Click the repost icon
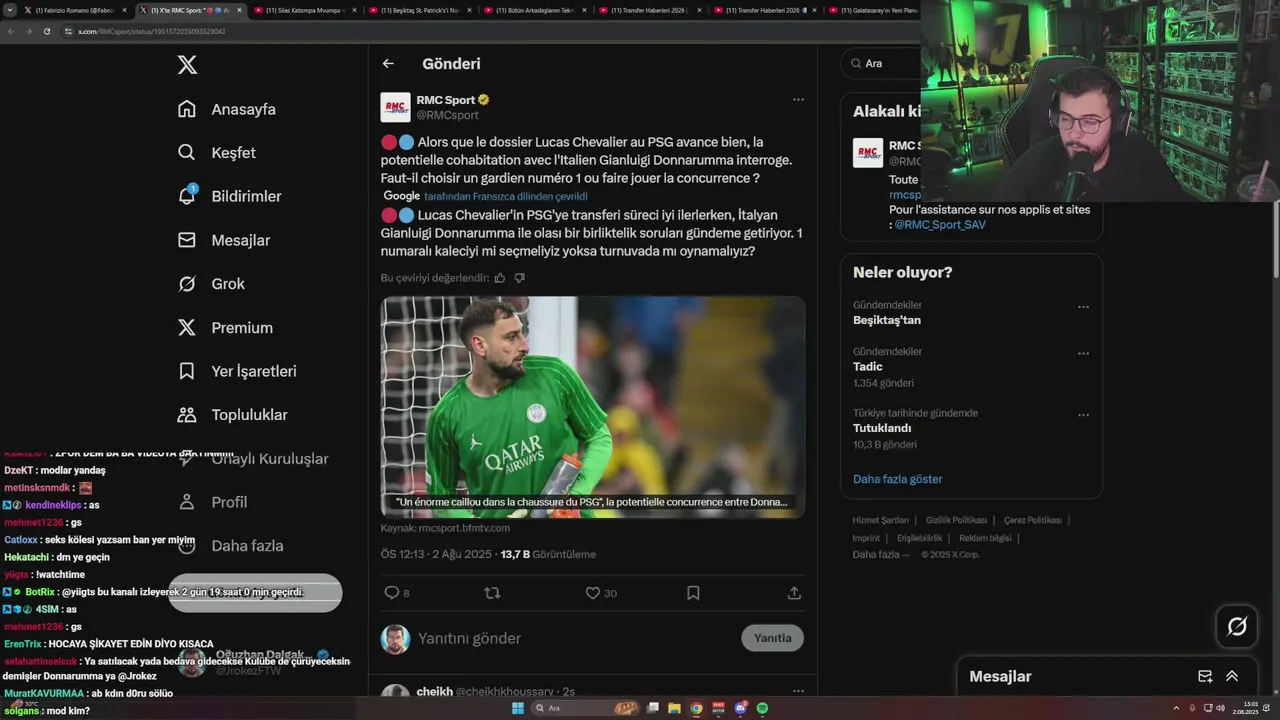1280x720 pixels. click(x=492, y=593)
